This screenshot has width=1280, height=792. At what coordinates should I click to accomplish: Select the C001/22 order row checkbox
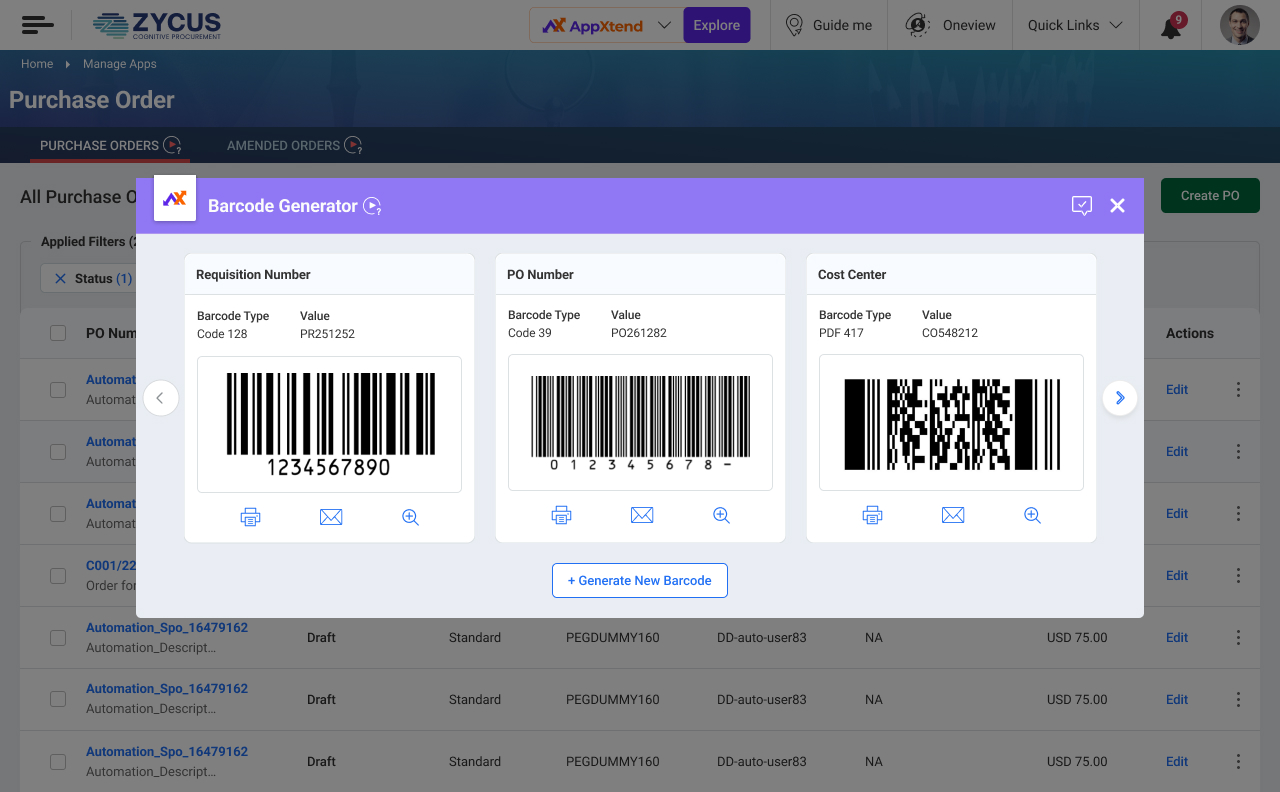pos(58,576)
